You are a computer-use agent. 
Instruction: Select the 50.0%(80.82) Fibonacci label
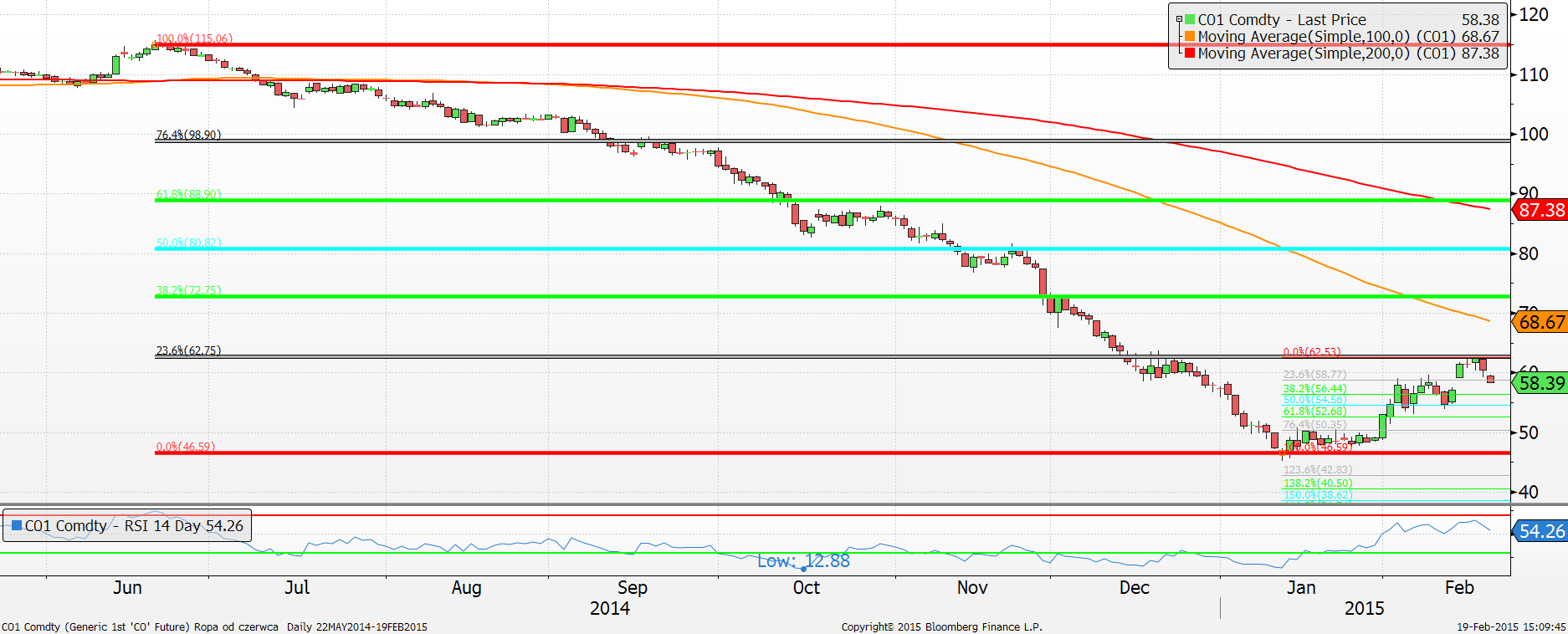(x=188, y=243)
